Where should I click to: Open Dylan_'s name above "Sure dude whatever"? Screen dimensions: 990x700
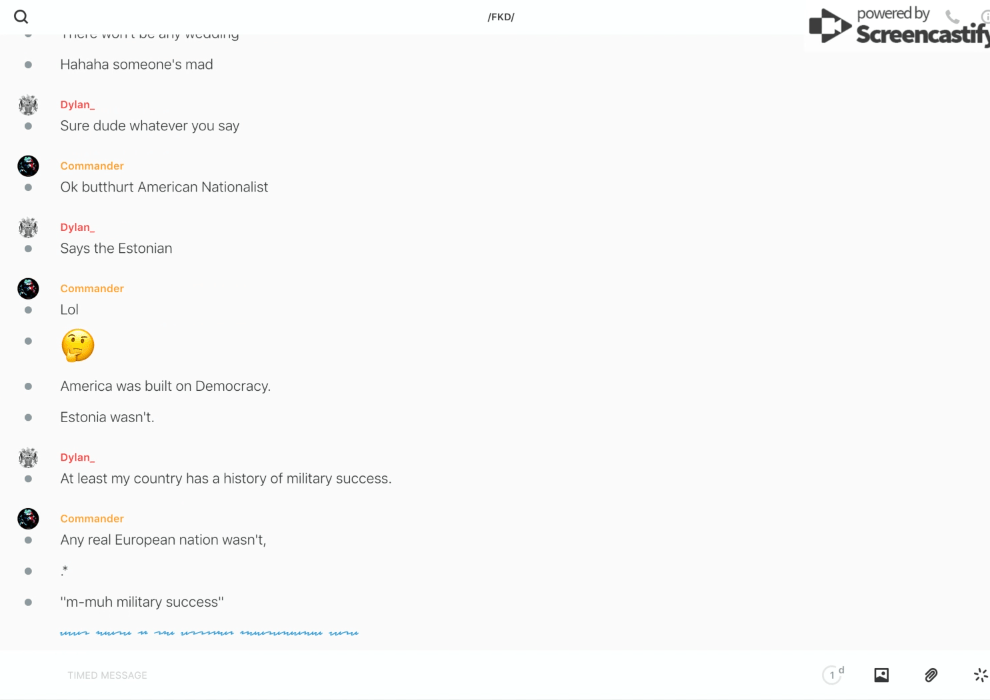[77, 105]
